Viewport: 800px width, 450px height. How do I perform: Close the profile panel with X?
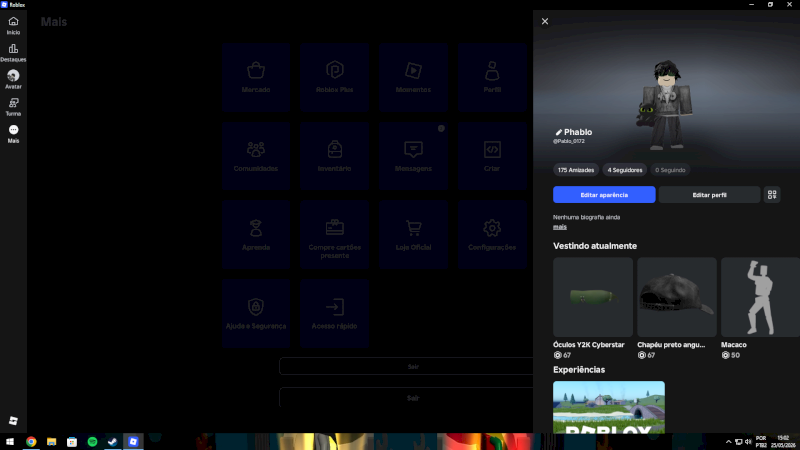click(545, 21)
